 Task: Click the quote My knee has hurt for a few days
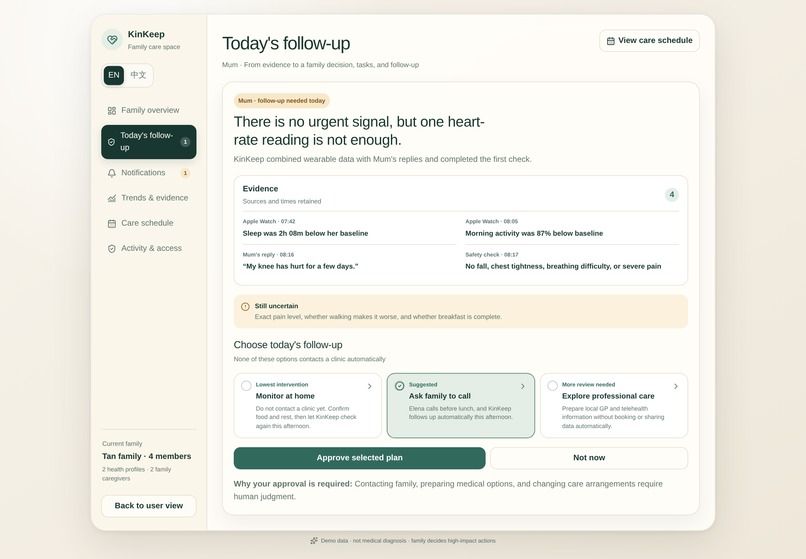click(x=300, y=266)
